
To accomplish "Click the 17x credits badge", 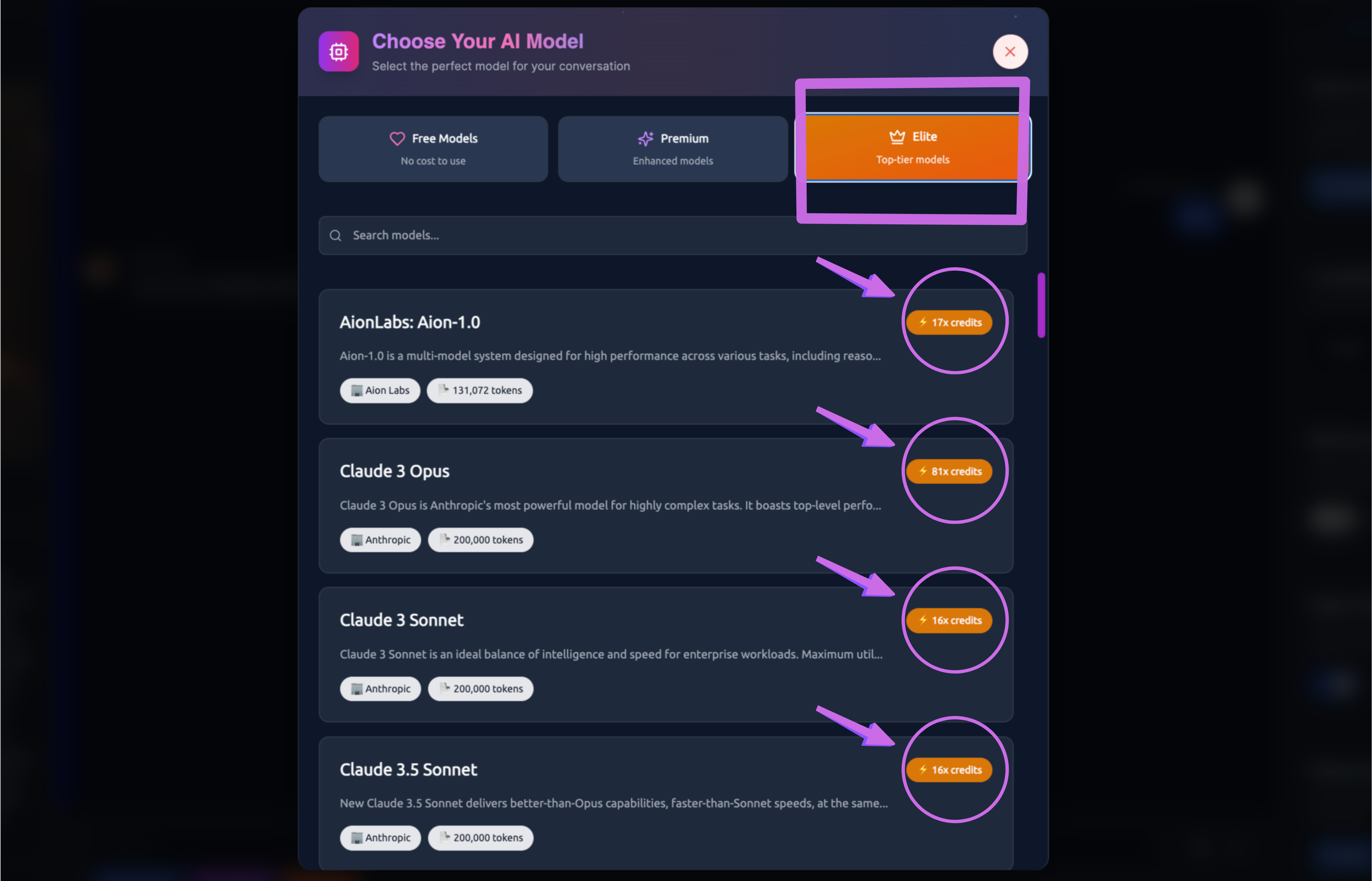I will (x=949, y=323).
